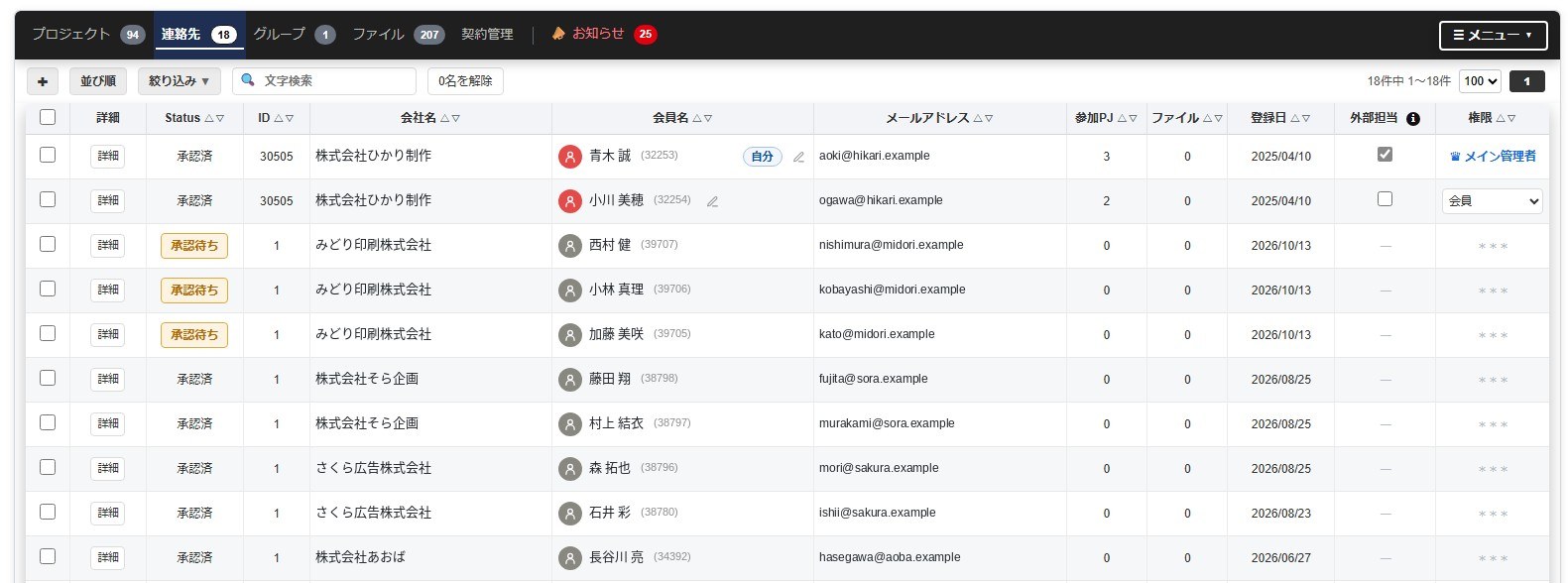This screenshot has height=583, width=1568.
Task: Open the 会員 role dropdown for 小川 美穂
Action: 1492,201
